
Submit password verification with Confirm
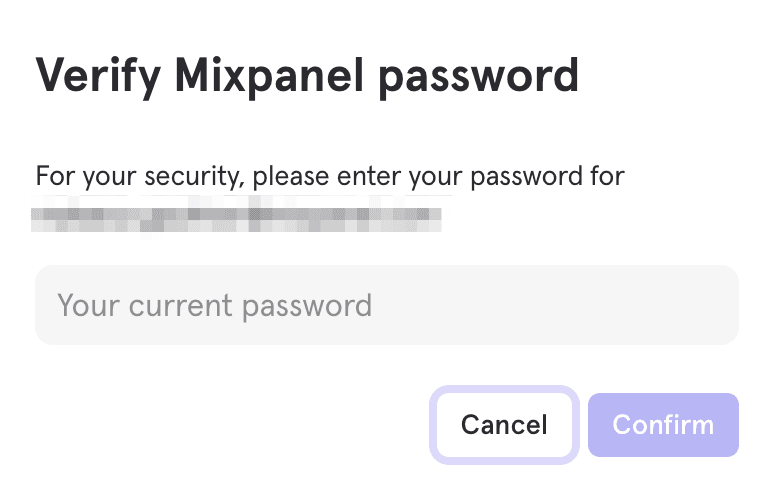point(663,424)
